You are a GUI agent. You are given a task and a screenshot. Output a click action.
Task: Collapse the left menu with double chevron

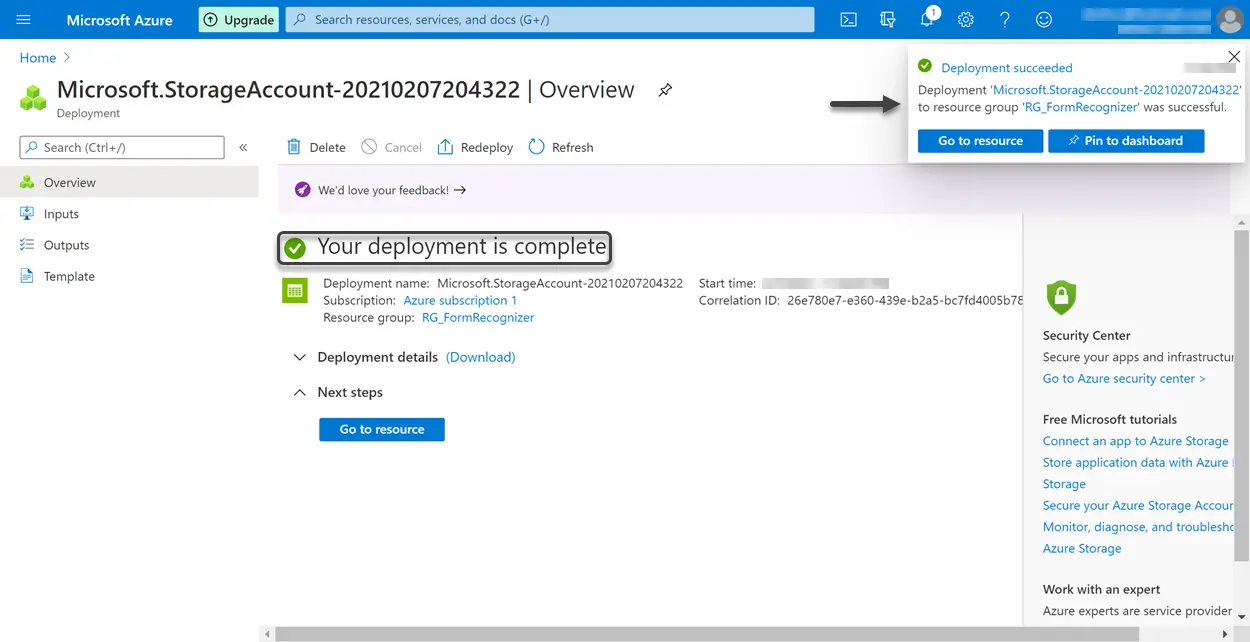click(x=243, y=147)
